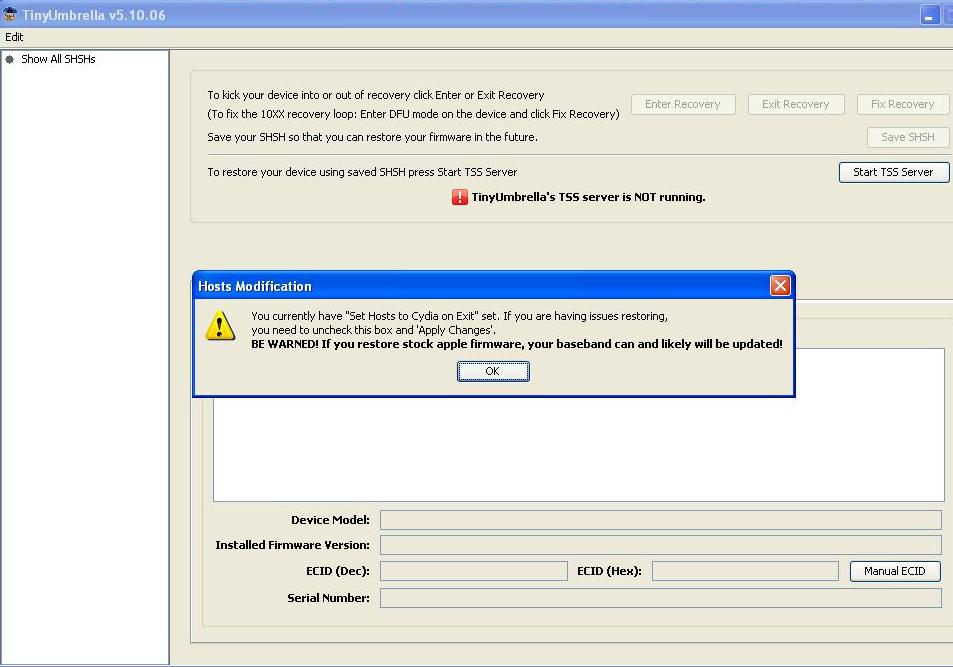Click the Manual ECID button

tap(895, 571)
